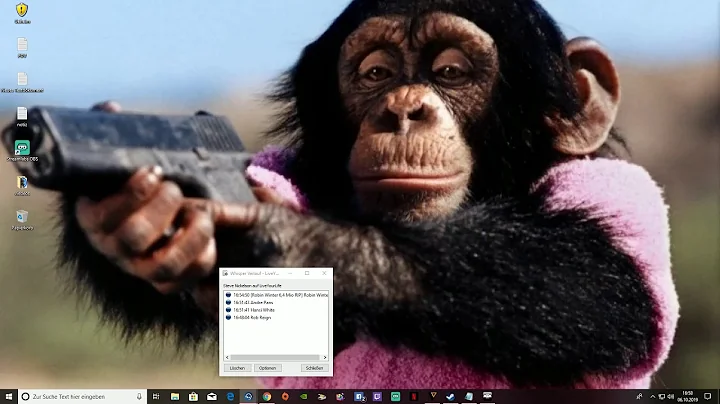Open the yellow shield desktop shortcut
Viewport: 720px width, 404px height.
pyautogui.click(x=22, y=13)
